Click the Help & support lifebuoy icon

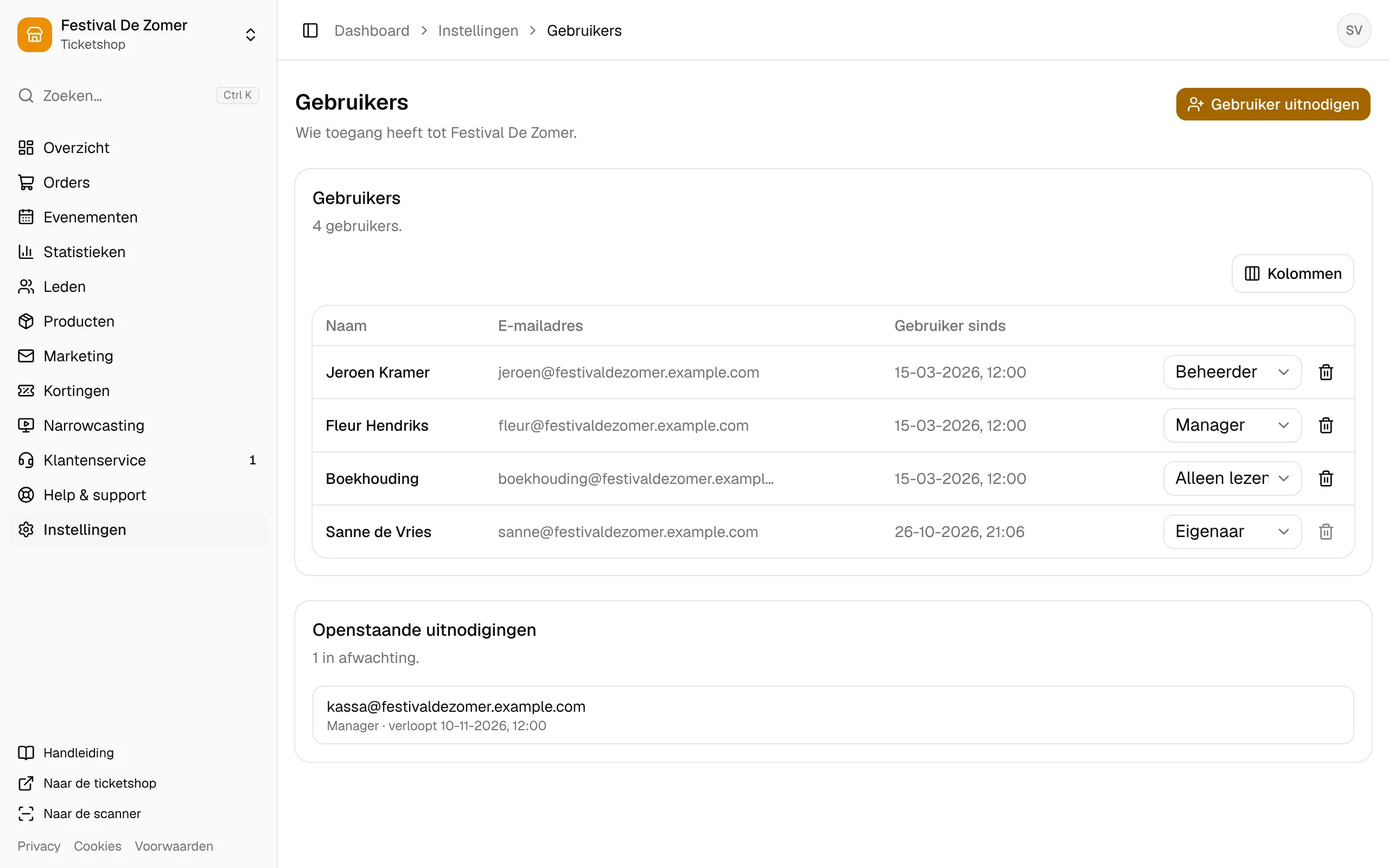26,495
